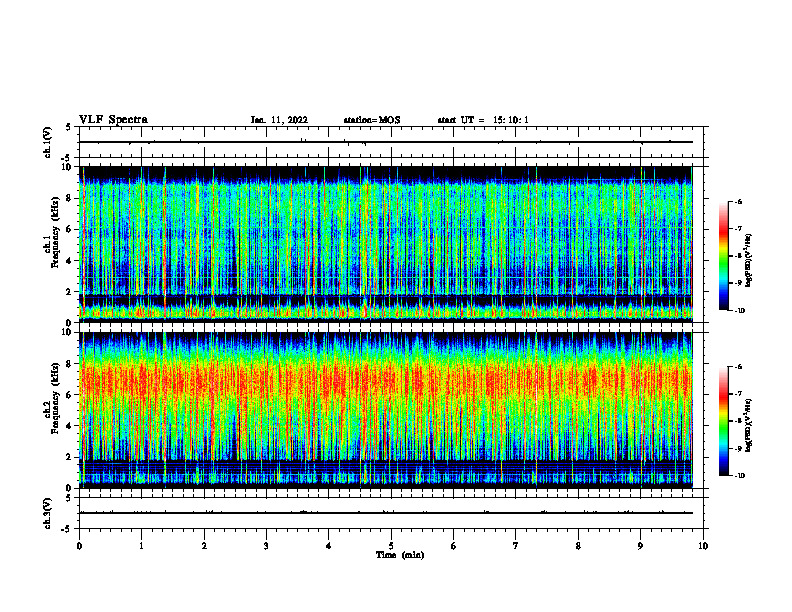792x612 pixels.
Task: Click the "VLF Spectra" title text
Action: (113, 120)
